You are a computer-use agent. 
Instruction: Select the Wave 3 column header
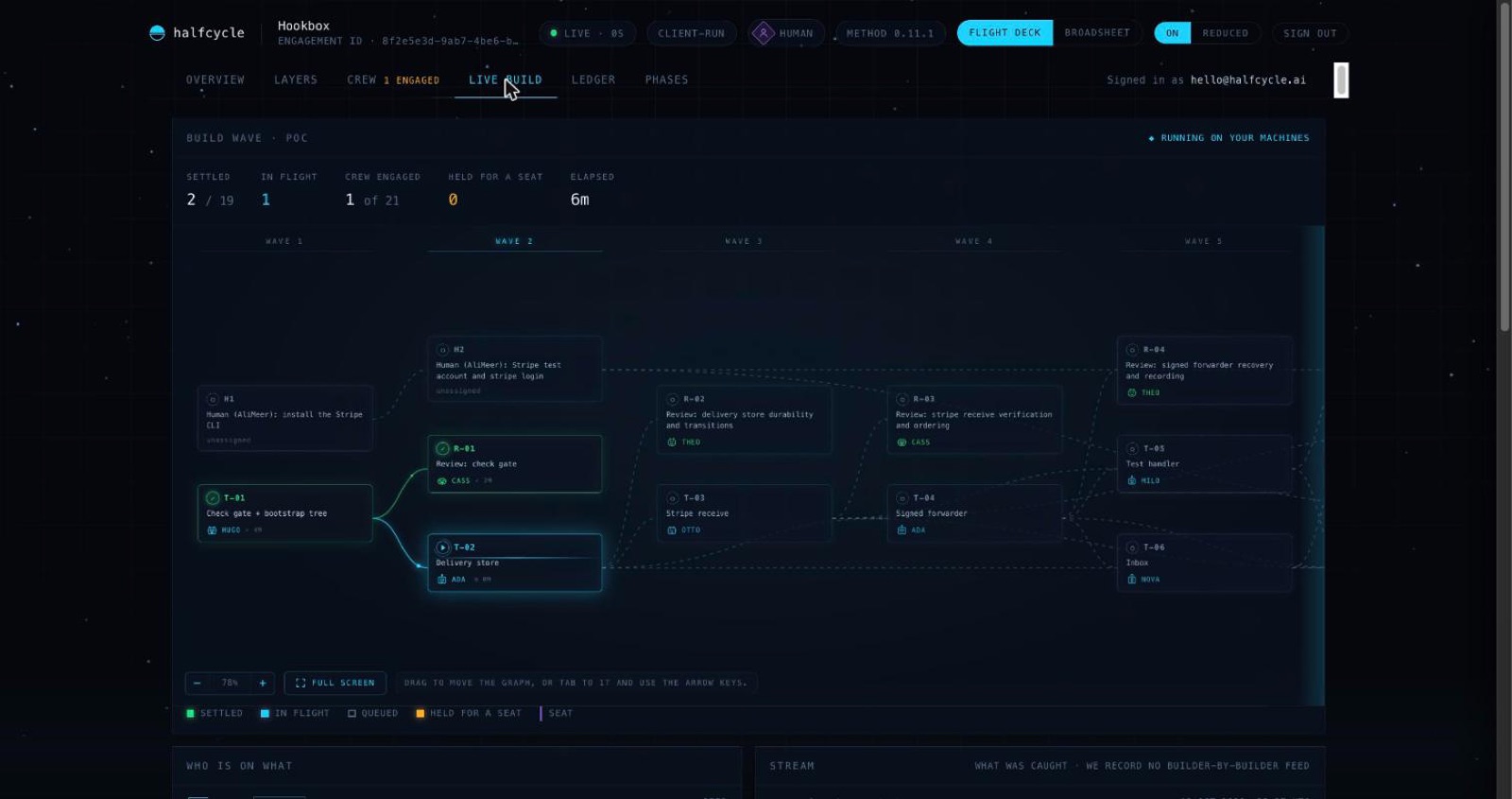744,241
